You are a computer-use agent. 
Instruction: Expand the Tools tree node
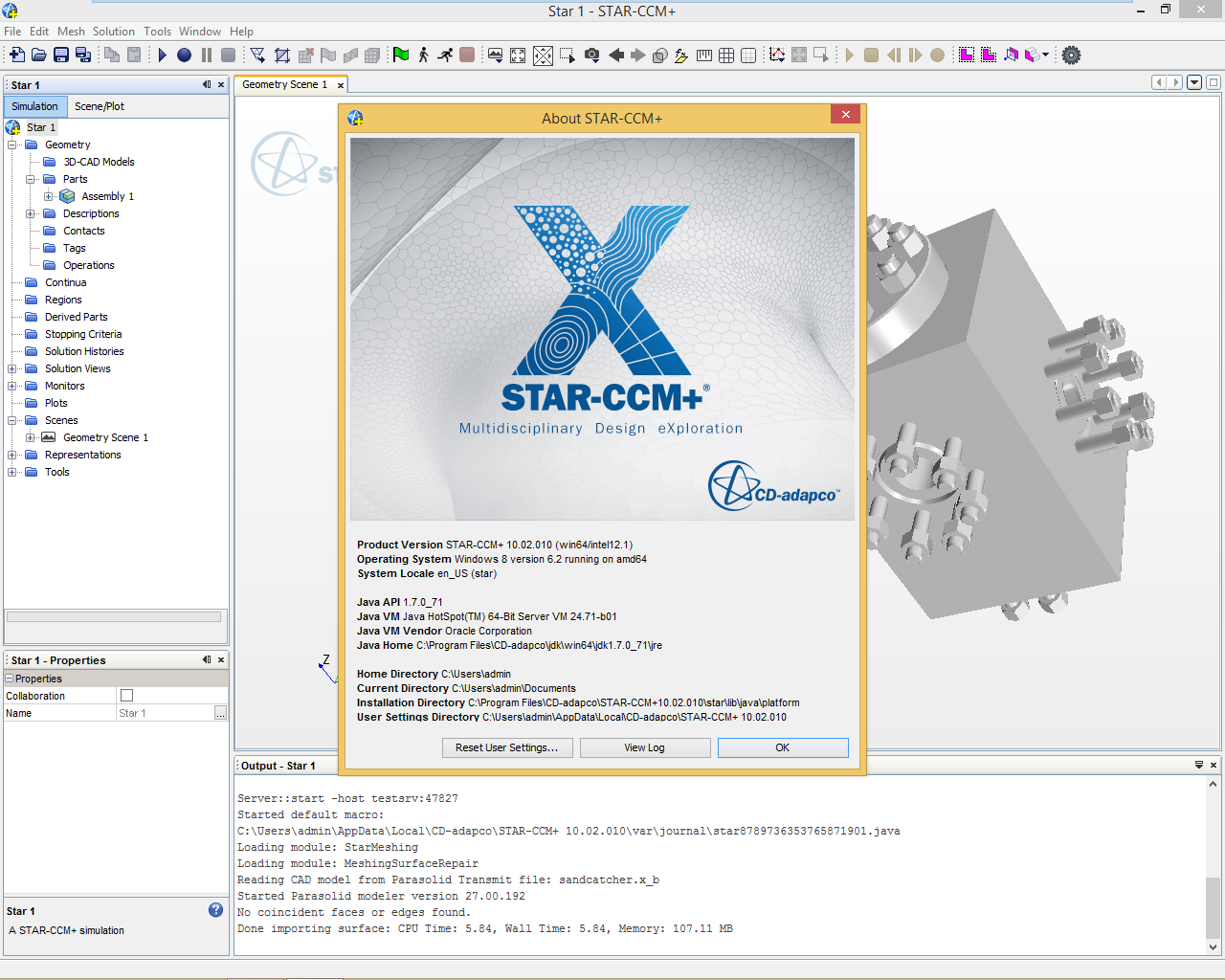click(x=12, y=473)
